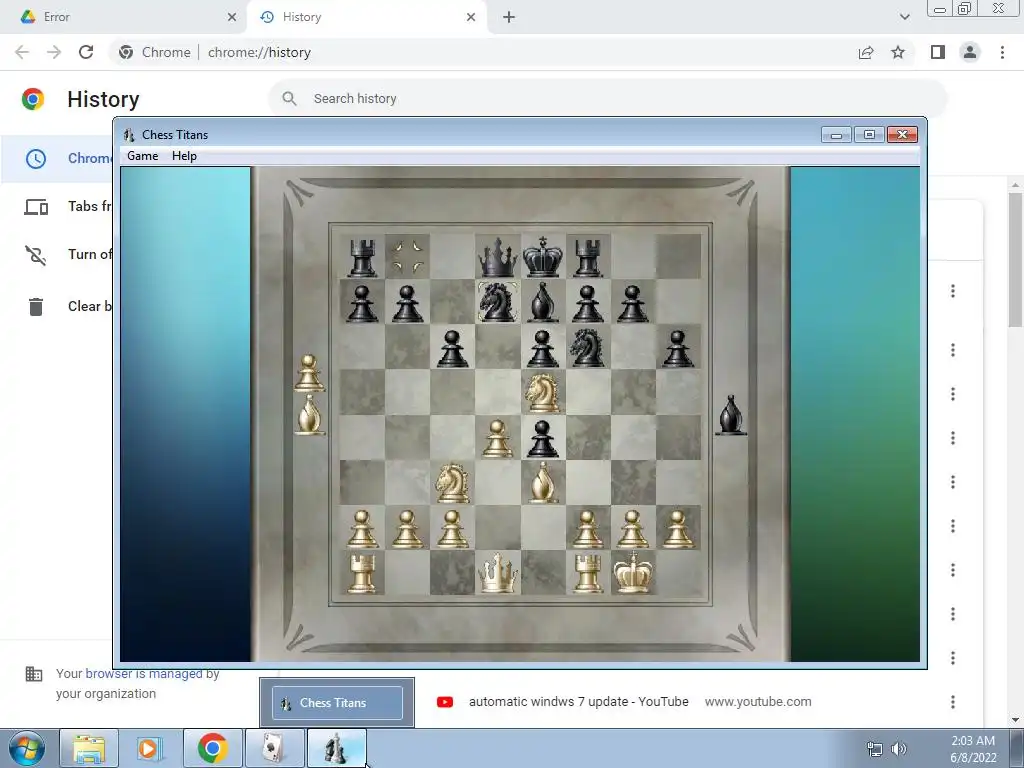Select the black queen on d8
The image size is (1024, 768).
click(x=498, y=257)
